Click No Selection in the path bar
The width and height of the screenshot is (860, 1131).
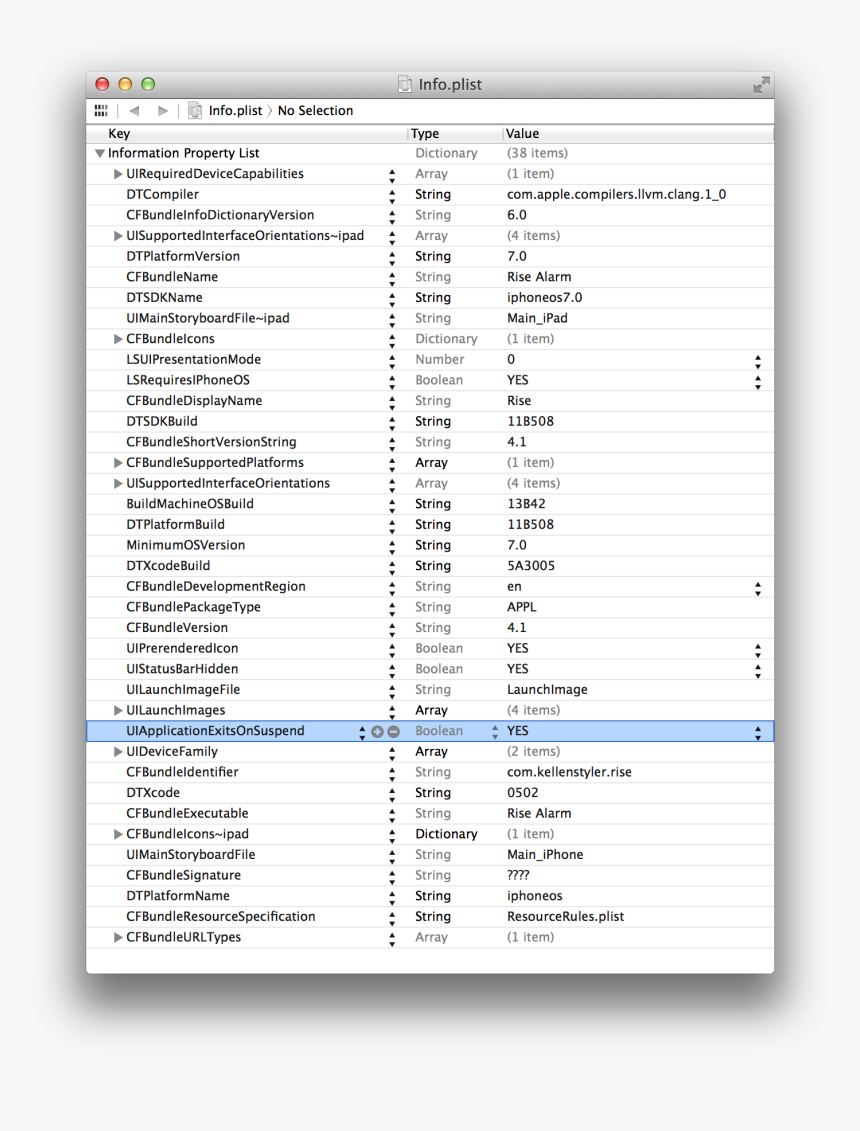coord(315,110)
